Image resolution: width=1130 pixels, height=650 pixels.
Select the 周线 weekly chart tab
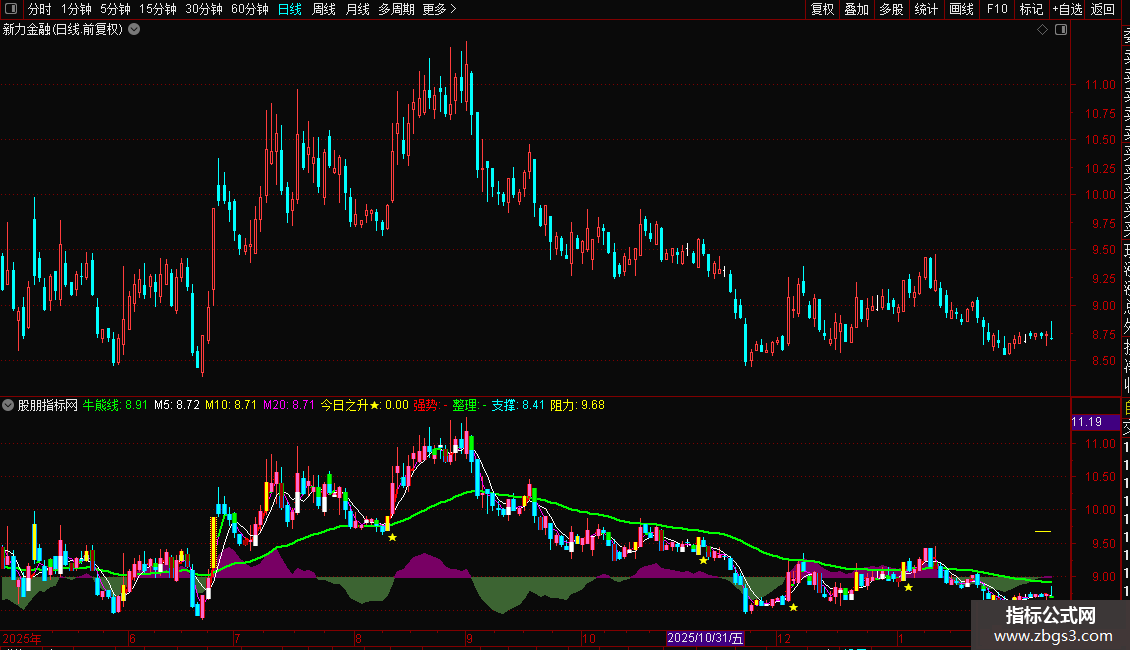324,9
